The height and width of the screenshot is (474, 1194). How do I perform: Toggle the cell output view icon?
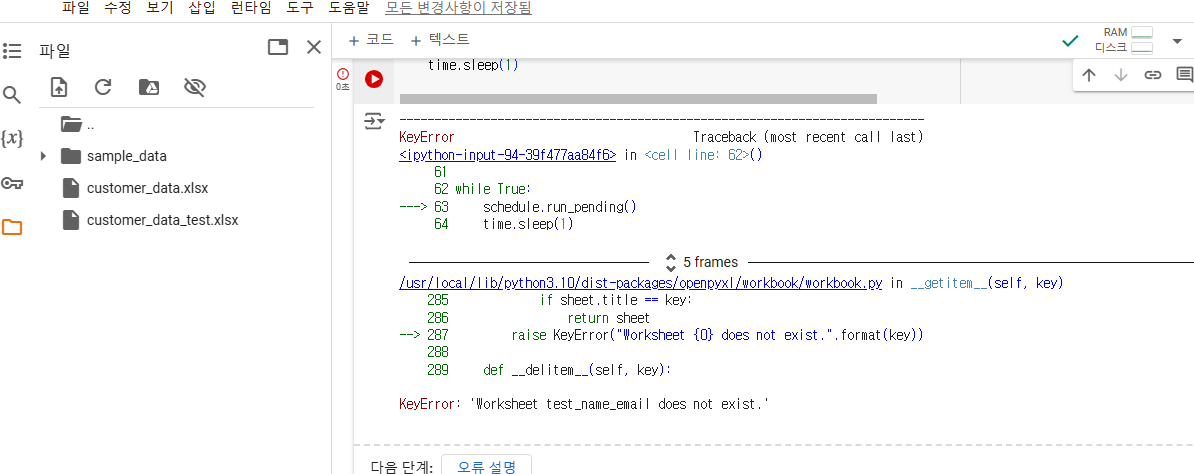pos(374,121)
